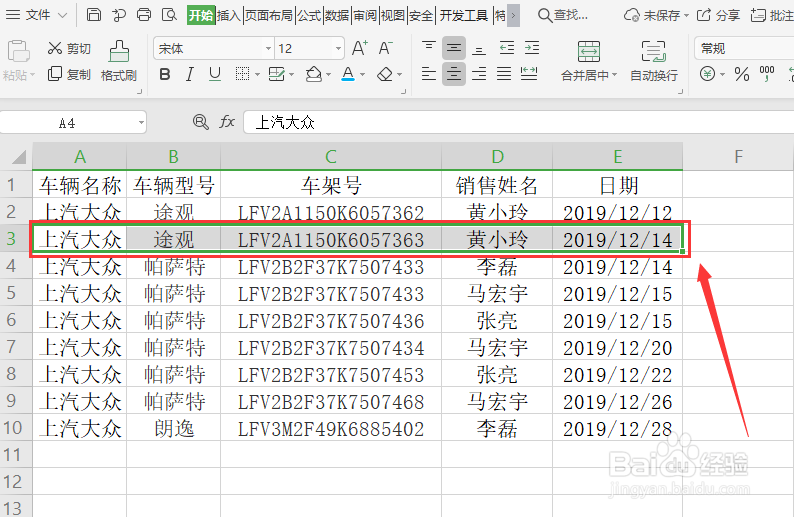Toggle italic formatting I
This screenshot has height=517, width=794.
point(189,75)
